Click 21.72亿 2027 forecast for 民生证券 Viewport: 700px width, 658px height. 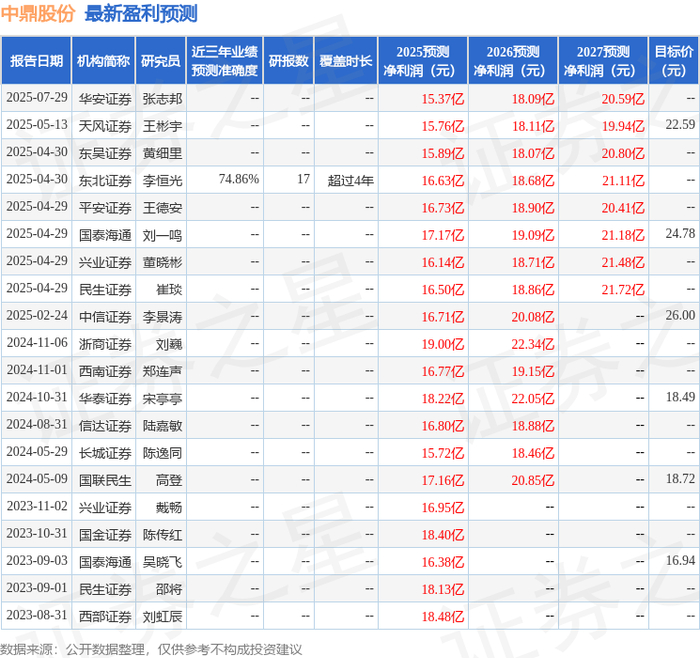click(x=623, y=290)
